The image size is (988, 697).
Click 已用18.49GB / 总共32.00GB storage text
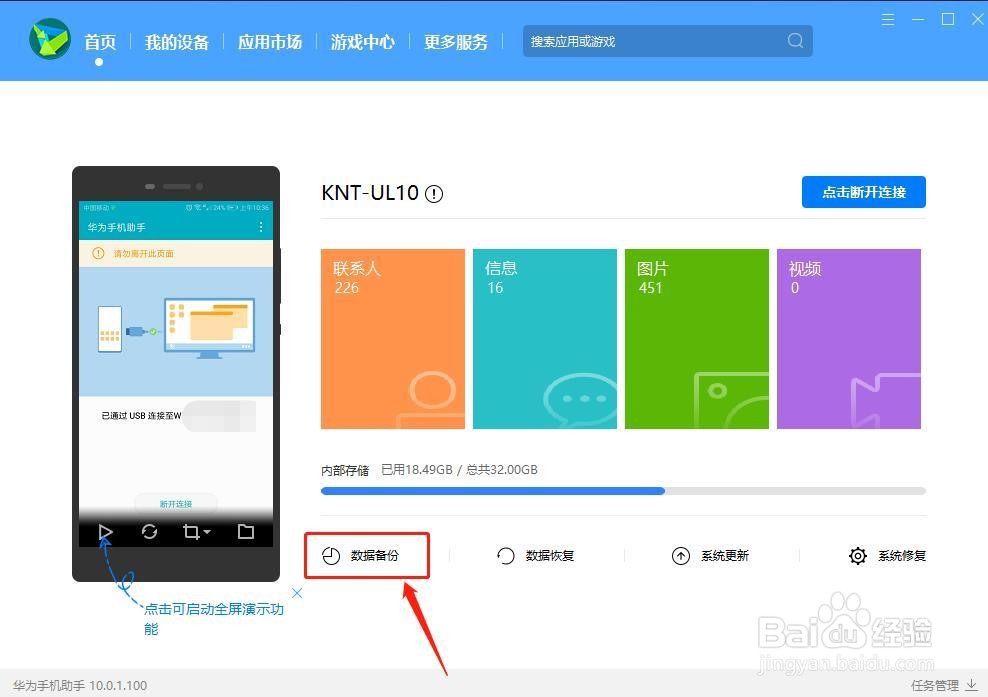click(459, 469)
